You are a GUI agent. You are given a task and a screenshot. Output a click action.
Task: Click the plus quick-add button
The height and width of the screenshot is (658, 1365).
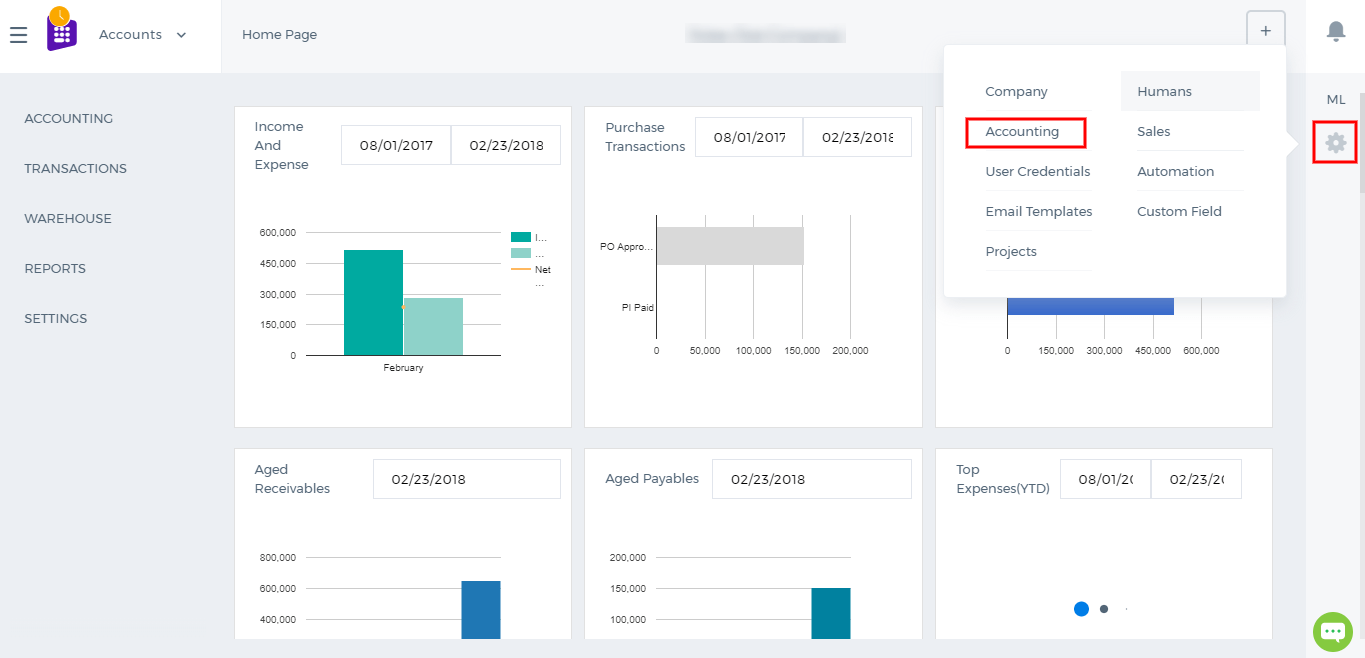[x=1265, y=31]
